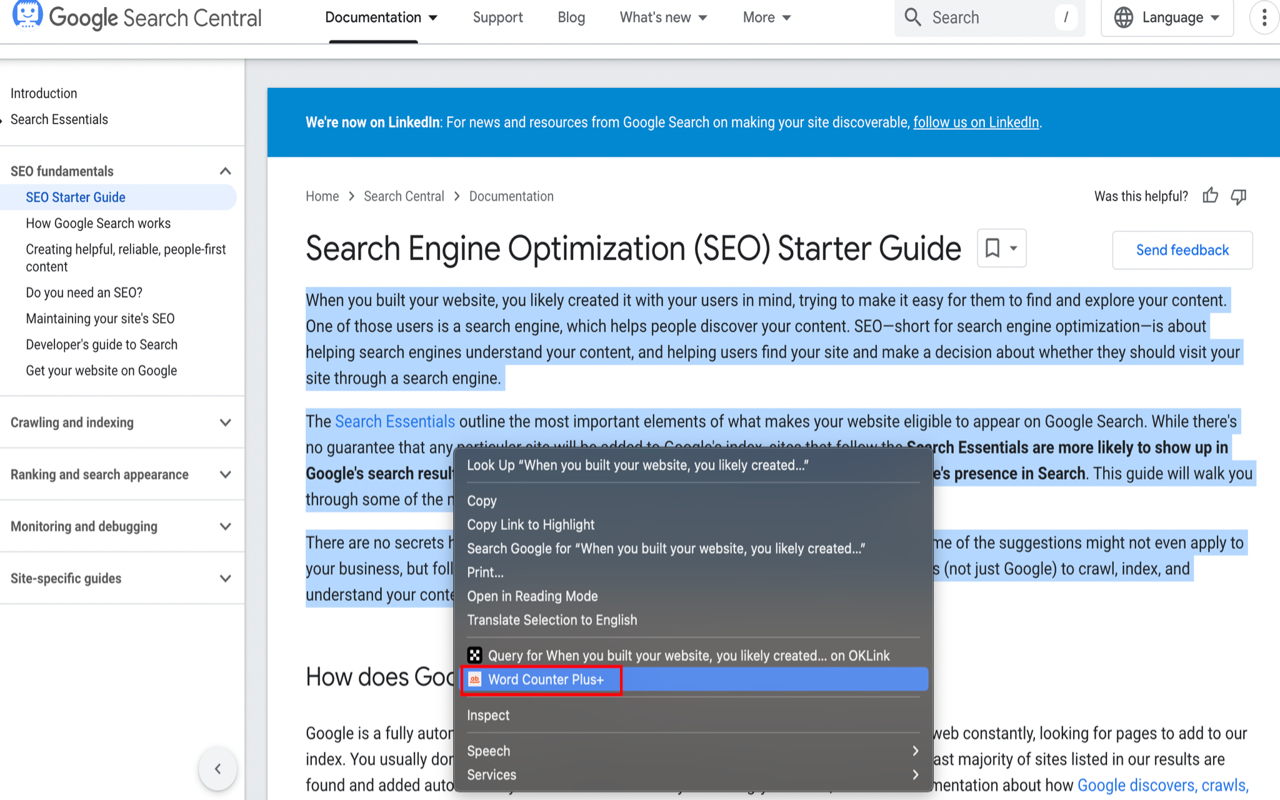Click the thumbs up helpful icon
Viewport: 1280px width, 800px height.
1210,196
